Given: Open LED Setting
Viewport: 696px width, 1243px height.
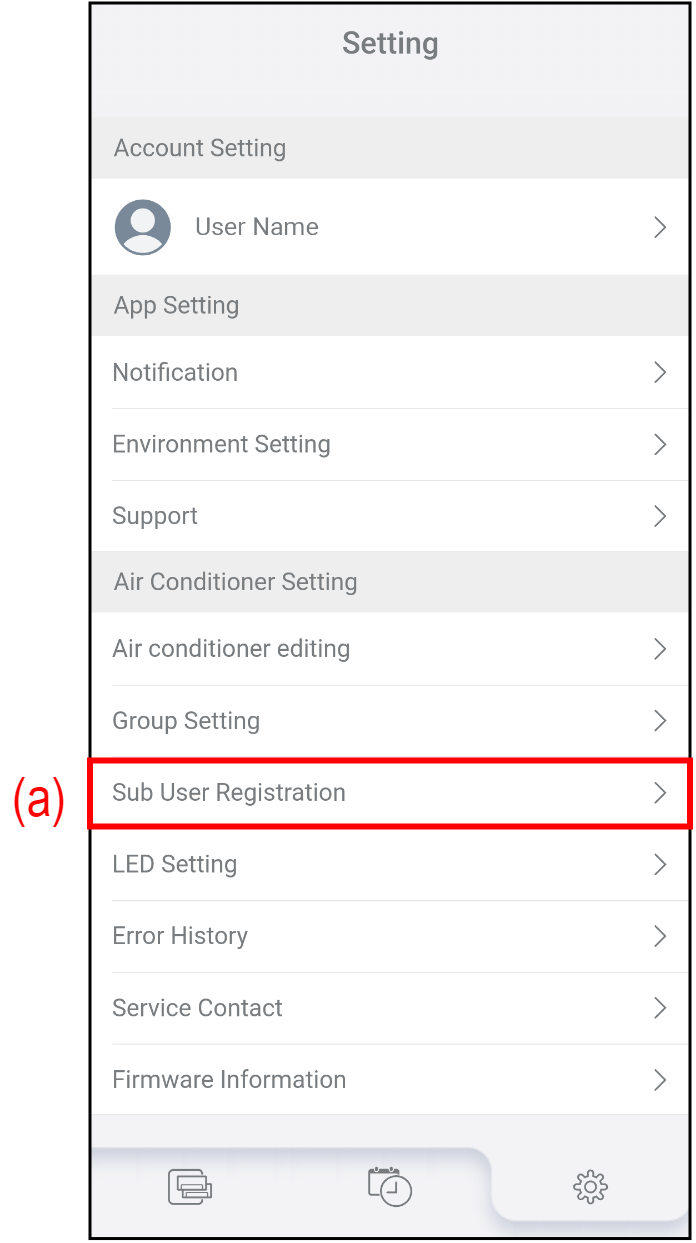Looking at the screenshot, I should (x=175, y=864).
